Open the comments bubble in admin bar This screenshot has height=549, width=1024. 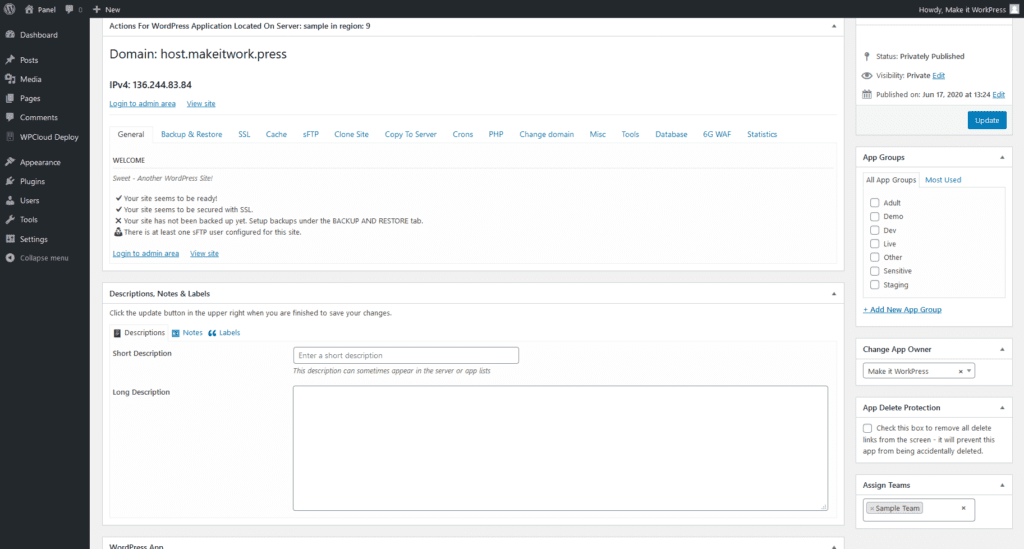point(69,9)
